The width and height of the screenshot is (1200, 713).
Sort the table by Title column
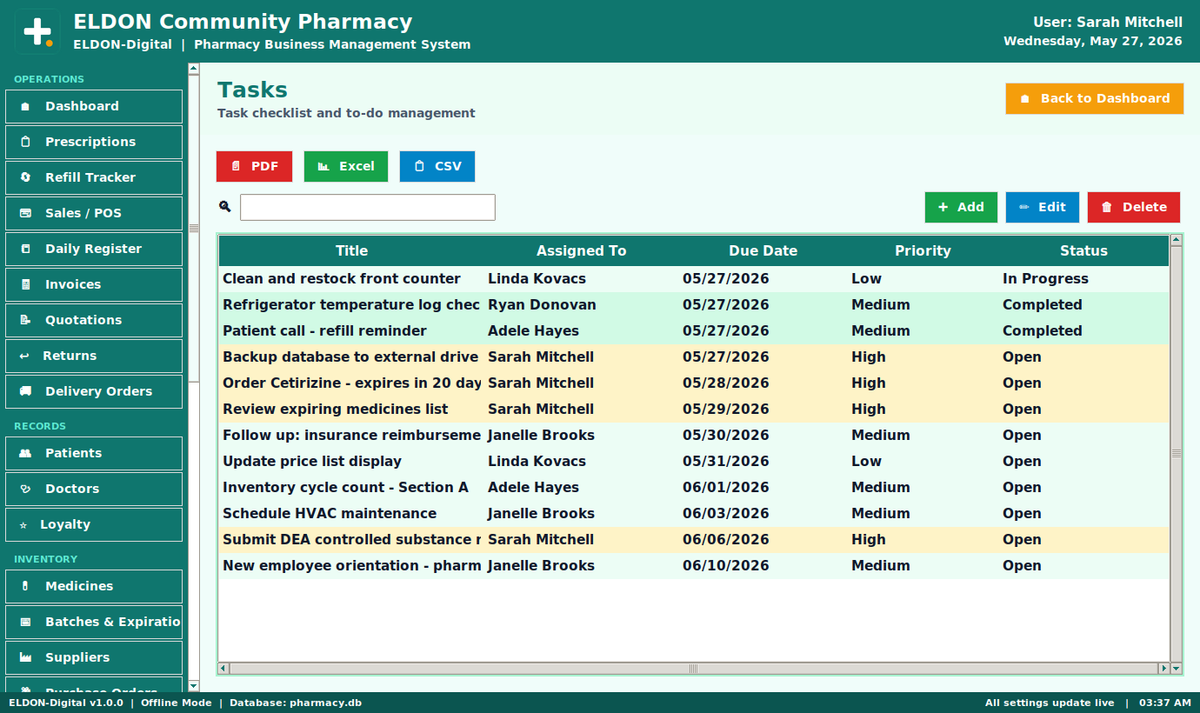click(351, 251)
